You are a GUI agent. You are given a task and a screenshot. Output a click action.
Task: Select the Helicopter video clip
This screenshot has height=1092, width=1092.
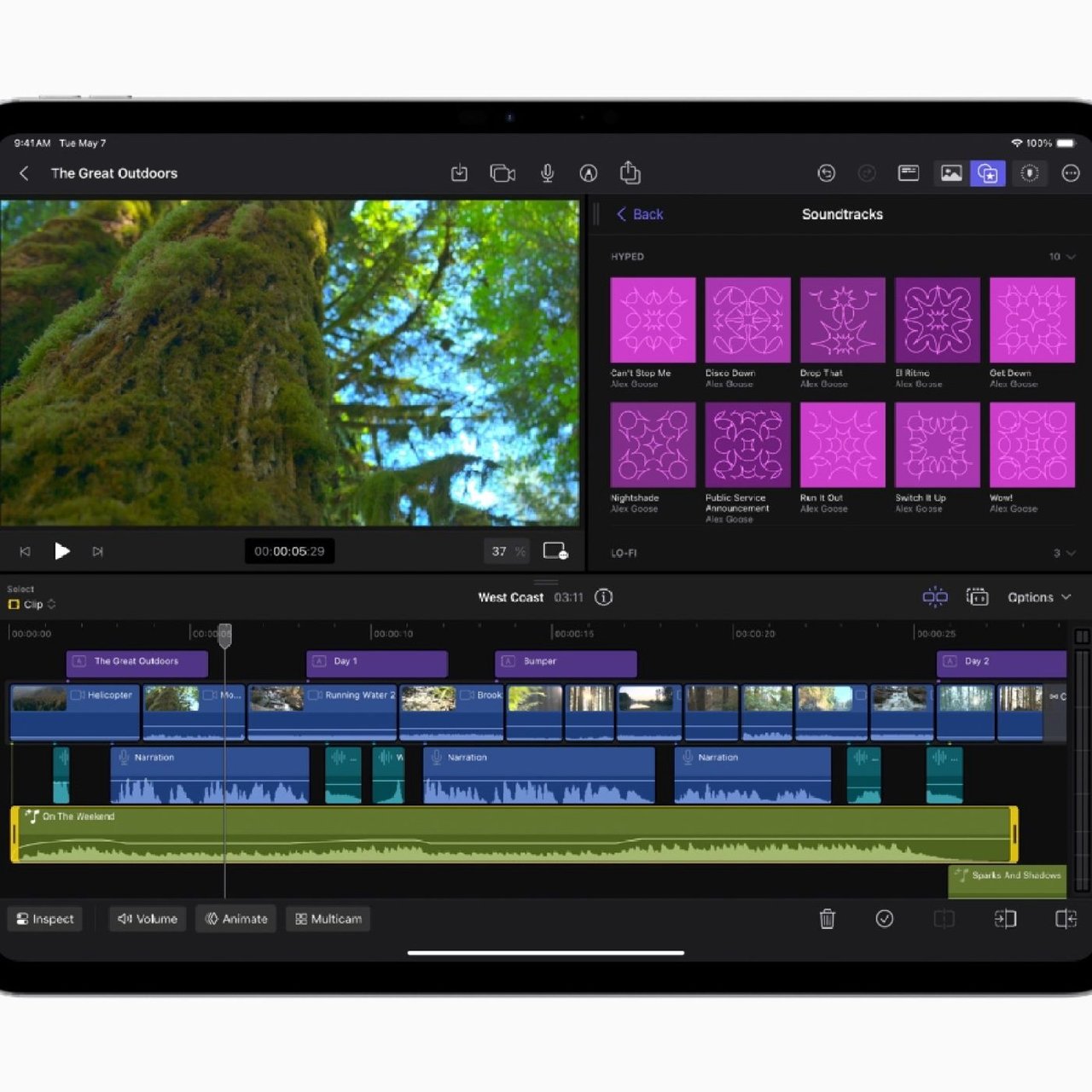pos(75,712)
